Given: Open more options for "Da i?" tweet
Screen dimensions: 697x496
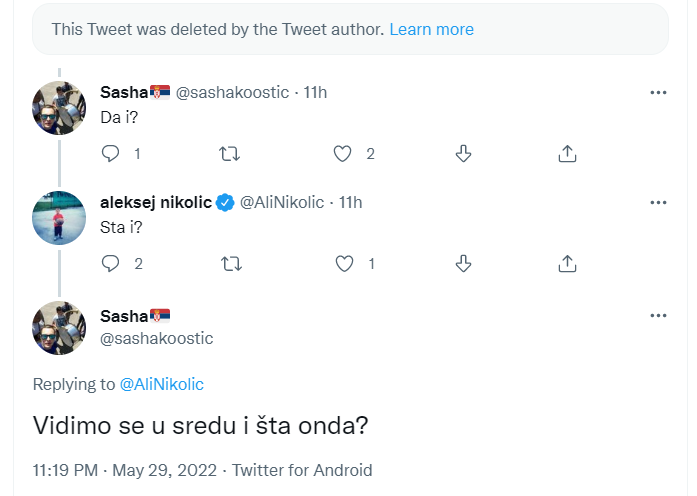Looking at the screenshot, I should [658, 92].
